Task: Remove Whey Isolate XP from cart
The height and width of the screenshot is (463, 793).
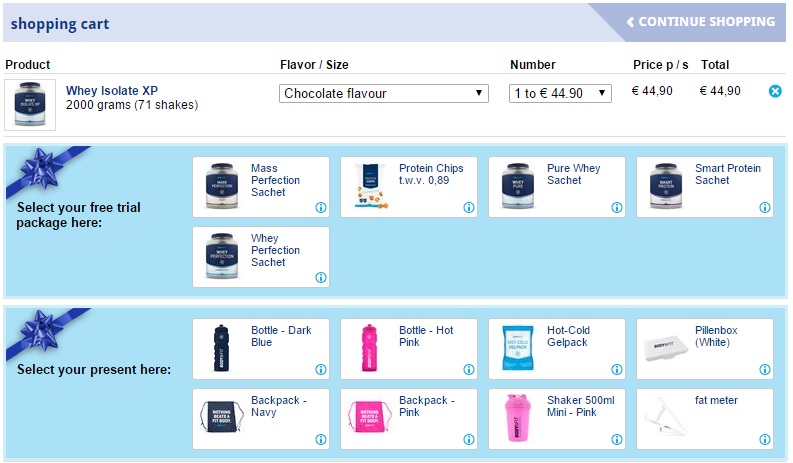Action: click(775, 91)
